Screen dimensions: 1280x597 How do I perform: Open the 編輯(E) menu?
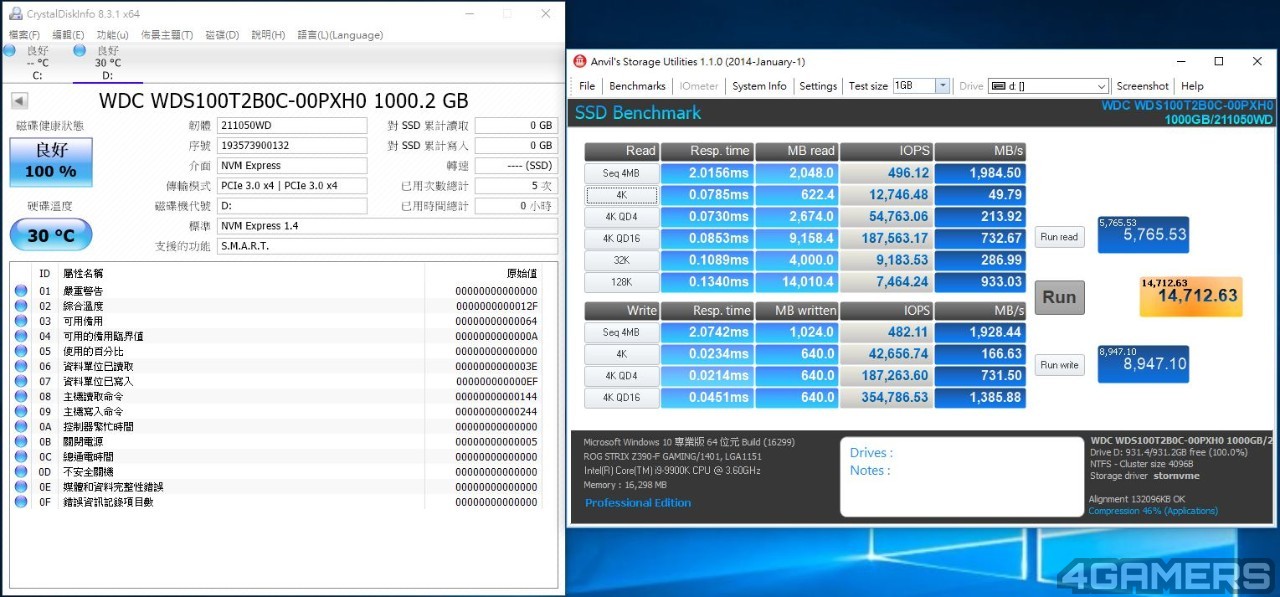pos(67,35)
